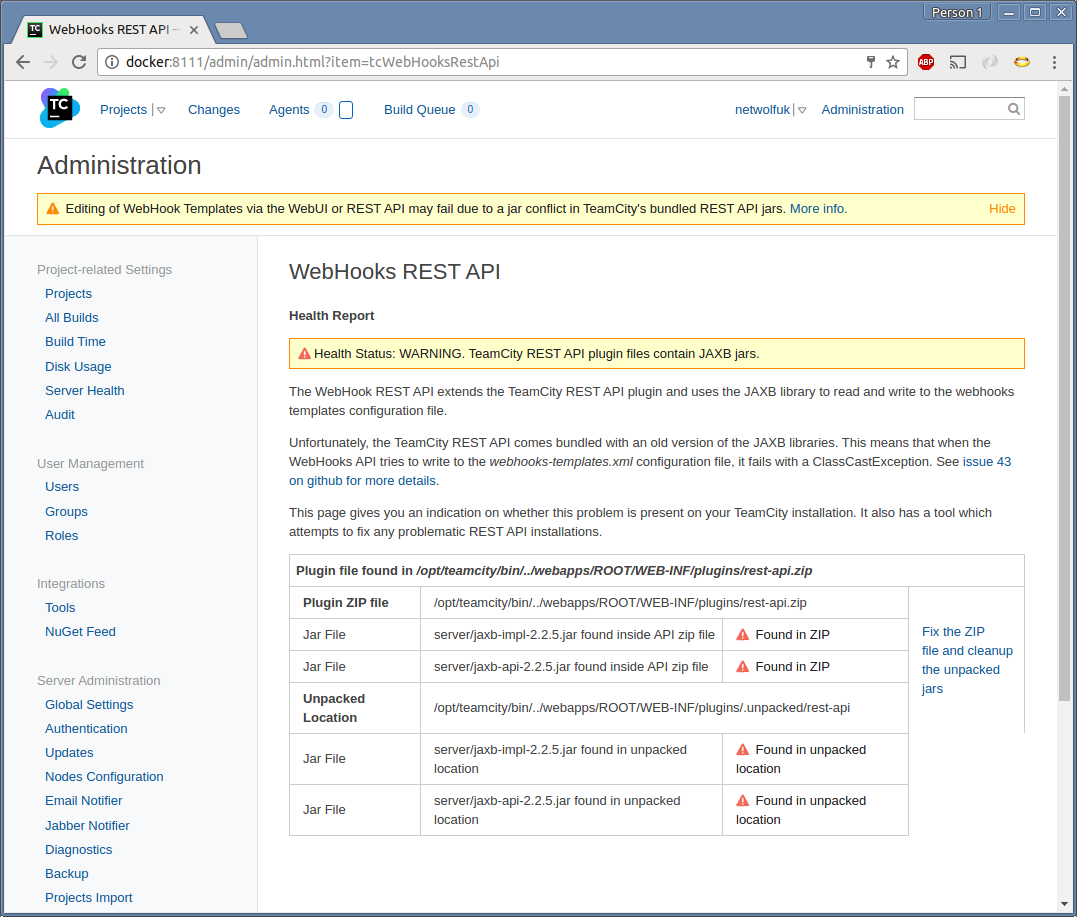Open the Build Queue page
The width and height of the screenshot is (1077, 917).
(419, 110)
